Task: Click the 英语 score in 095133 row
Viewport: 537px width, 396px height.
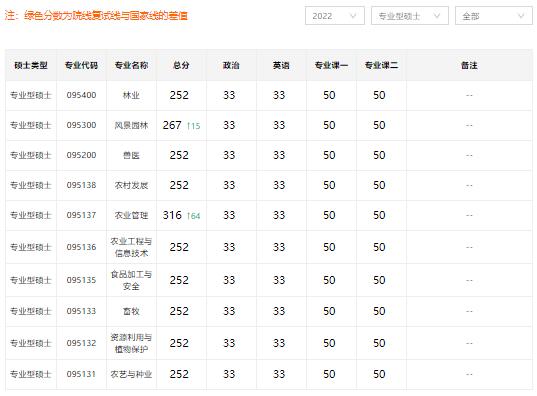Action: click(x=279, y=311)
